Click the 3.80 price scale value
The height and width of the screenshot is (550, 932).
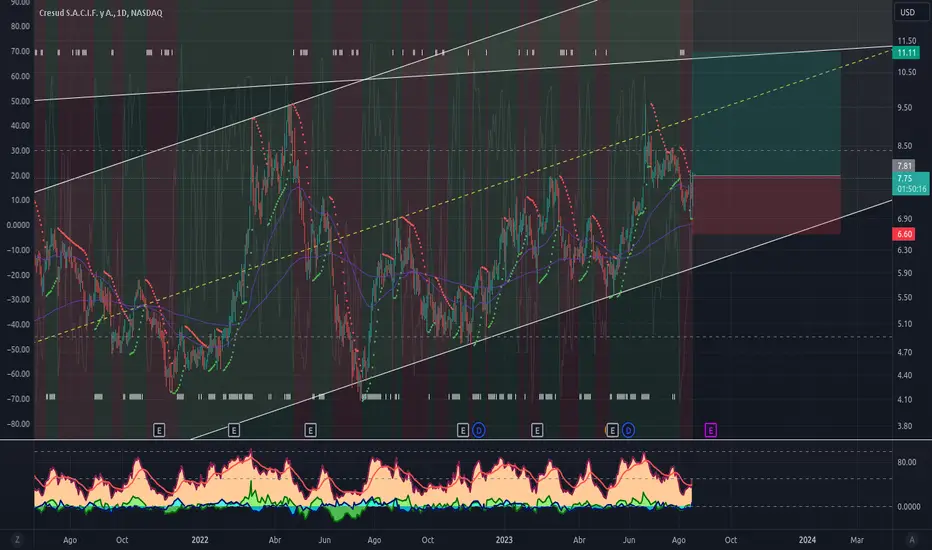(904, 426)
